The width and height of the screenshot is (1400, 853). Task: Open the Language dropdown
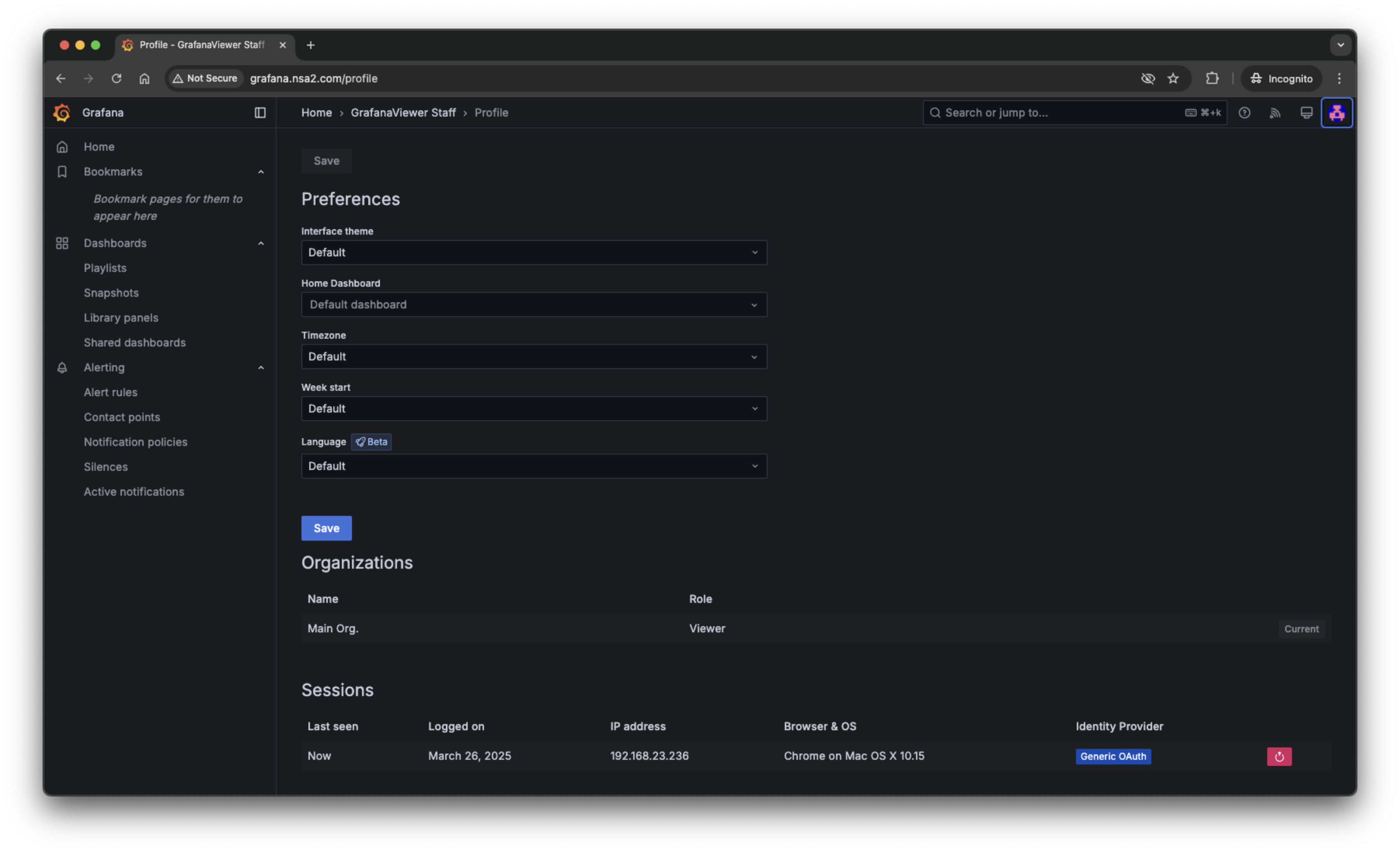tap(534, 466)
